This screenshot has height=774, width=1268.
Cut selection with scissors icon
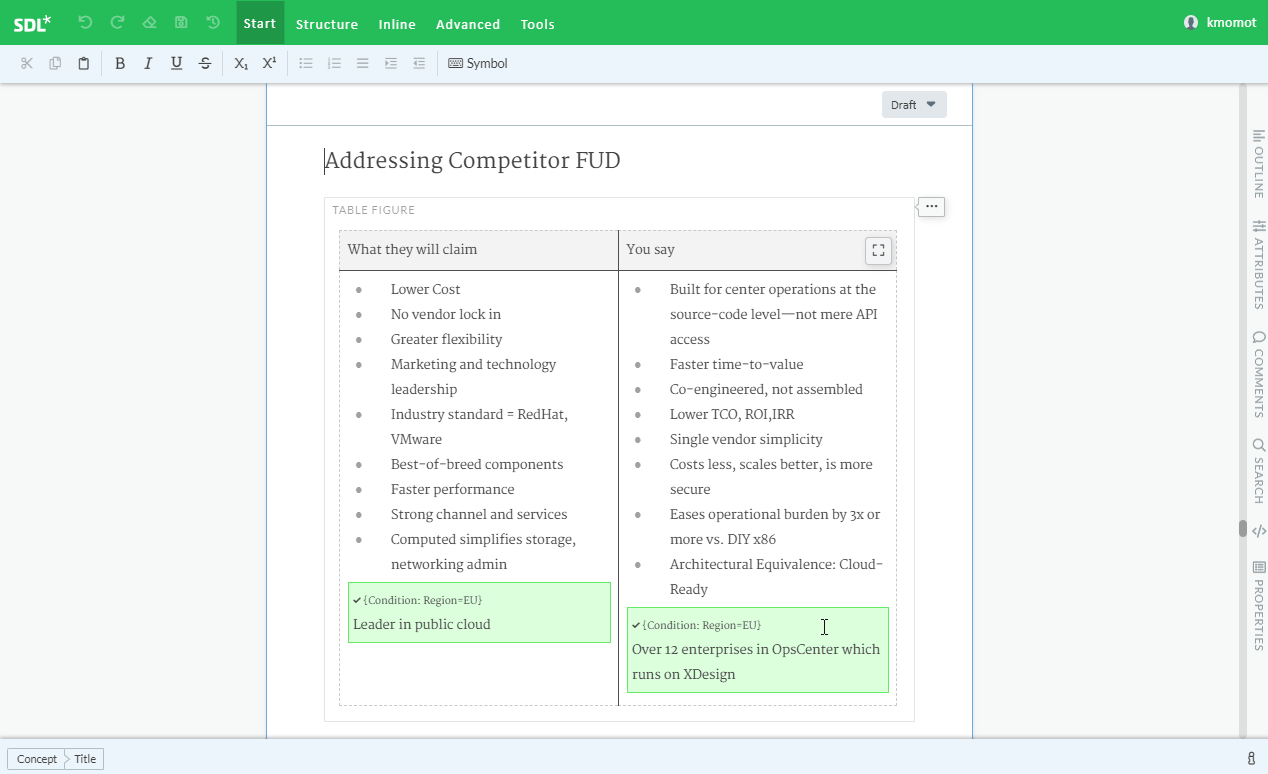(x=27, y=63)
